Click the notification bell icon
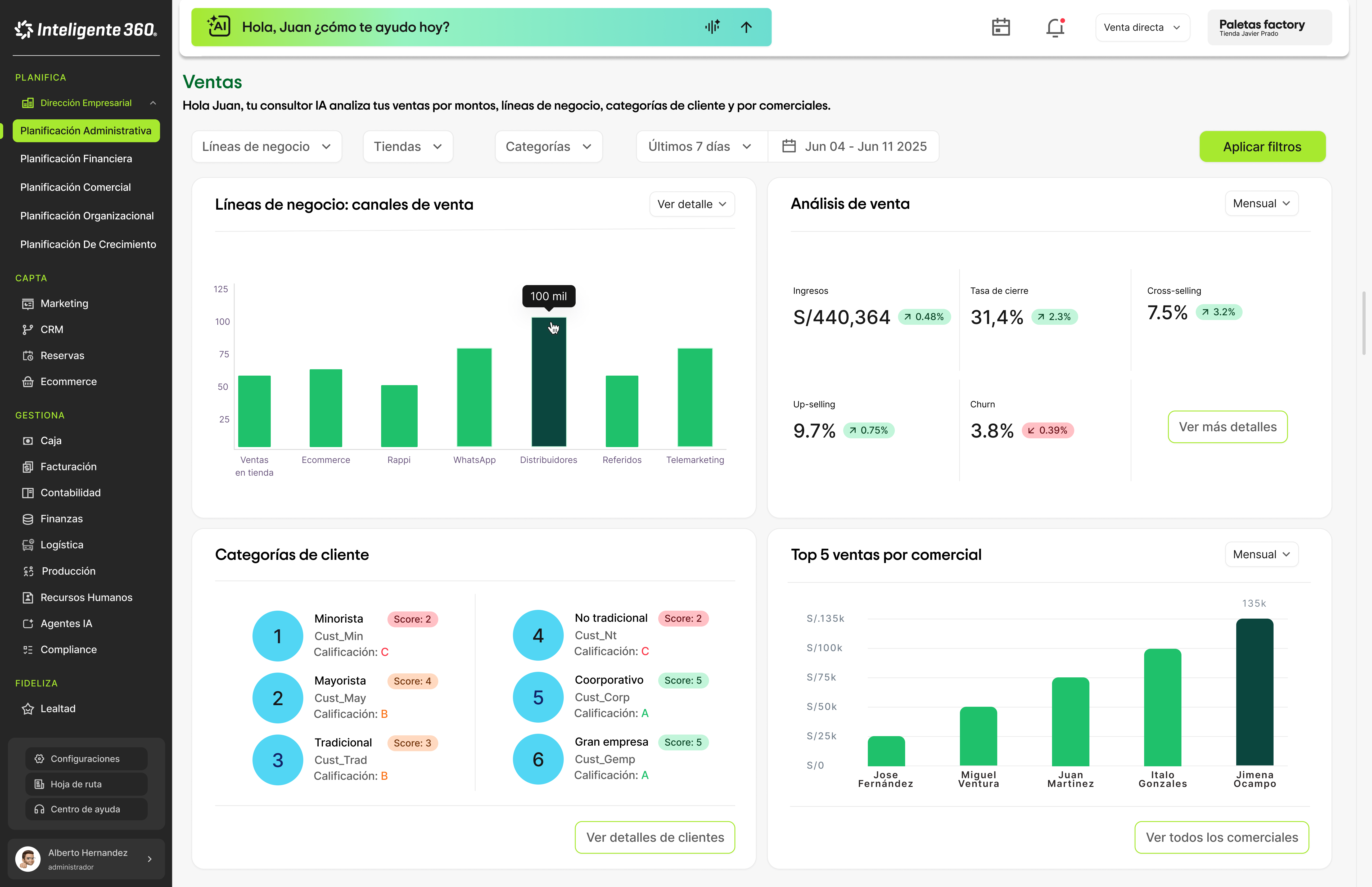Screen dimensions: 1372x887 1055,27
